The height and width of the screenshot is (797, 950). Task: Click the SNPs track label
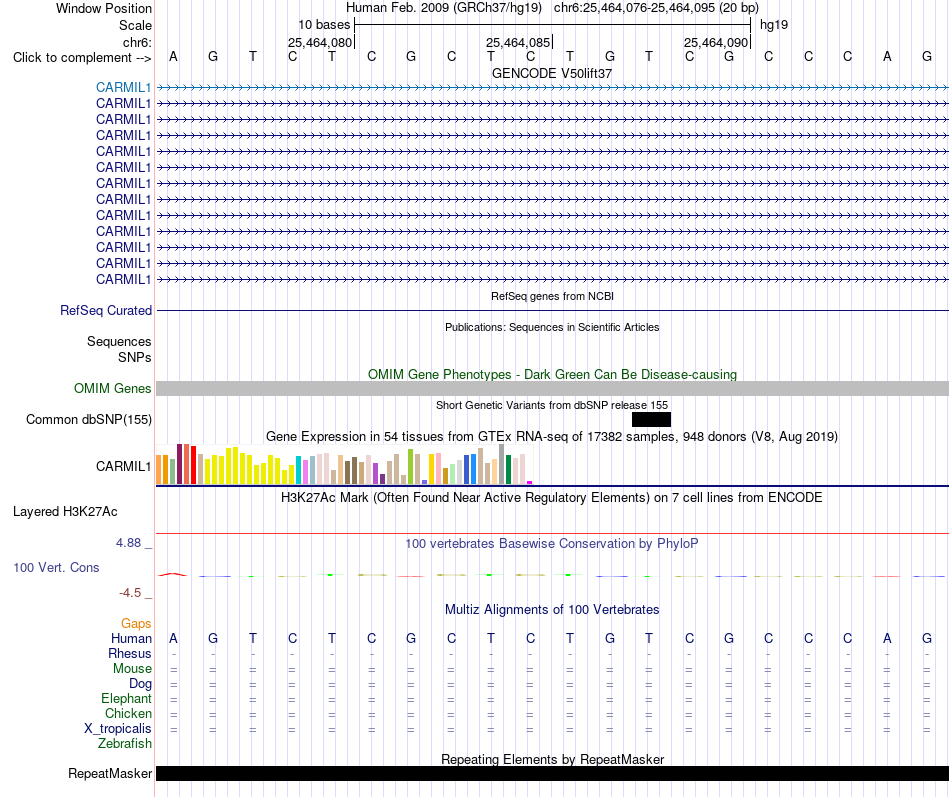(x=135, y=358)
